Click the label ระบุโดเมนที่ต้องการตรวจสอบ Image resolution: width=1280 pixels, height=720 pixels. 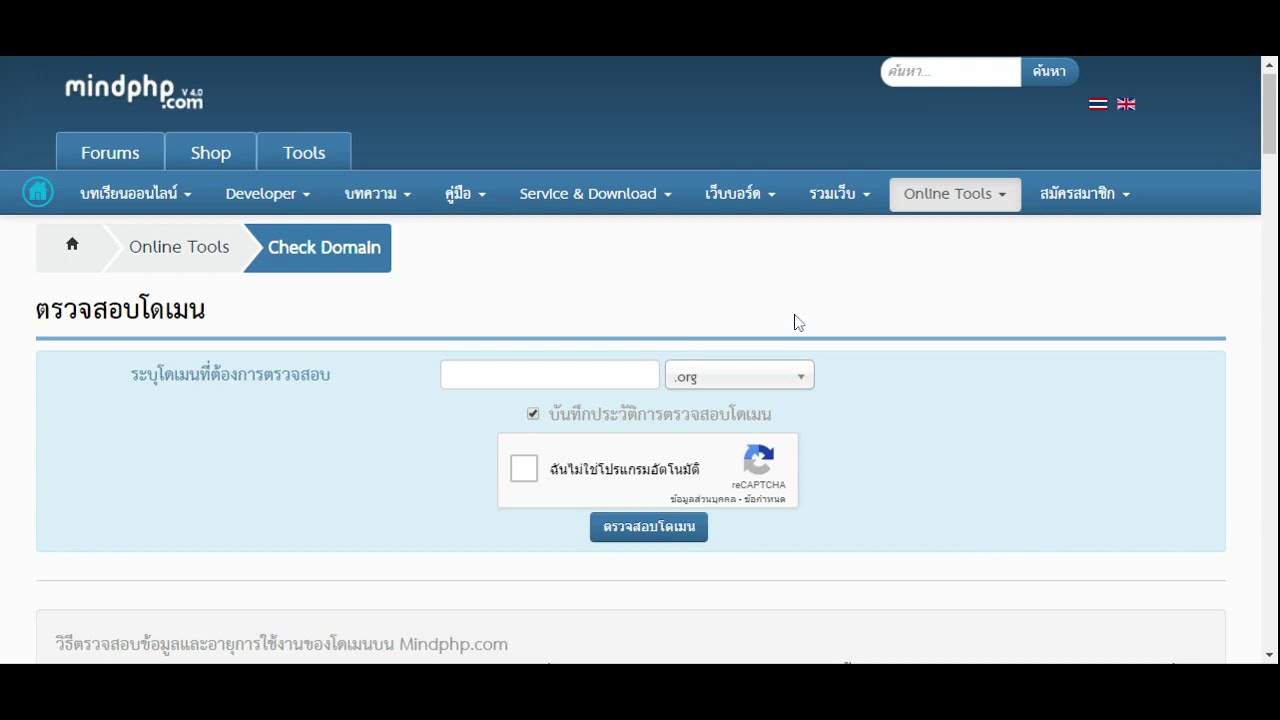230,375
